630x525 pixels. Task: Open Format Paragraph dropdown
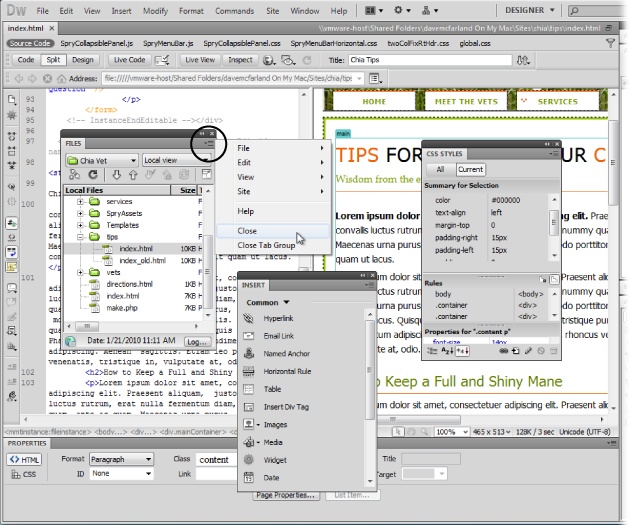121,459
